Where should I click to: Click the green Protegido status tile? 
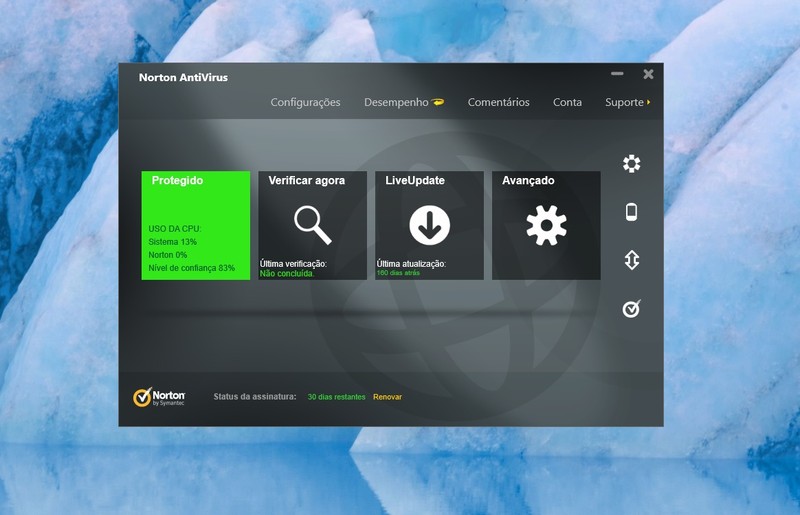click(x=196, y=225)
